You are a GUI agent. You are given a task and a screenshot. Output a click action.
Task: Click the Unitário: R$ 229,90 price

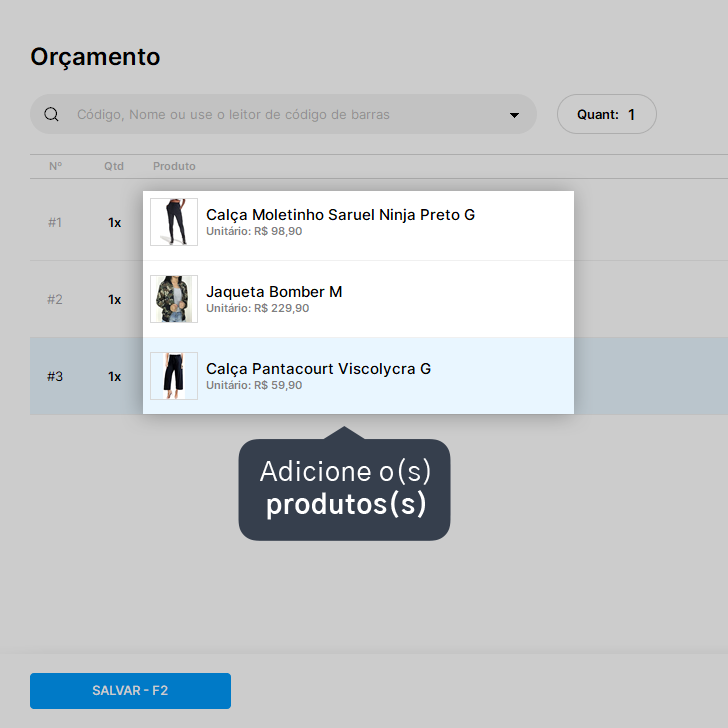[258, 308]
